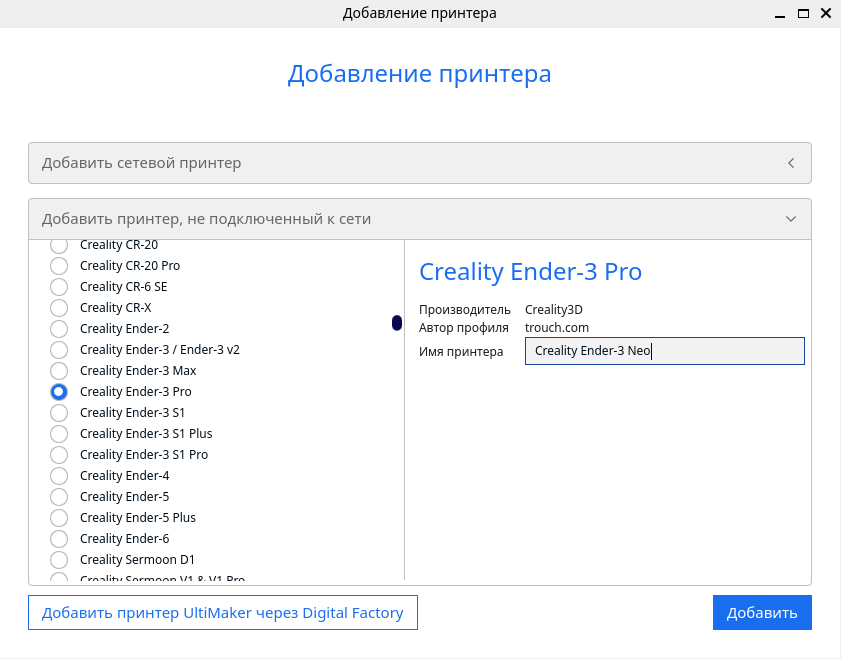Choose Creality Ender-3 S1 radio button
Screen dimensions: 841x659
(x=59, y=413)
